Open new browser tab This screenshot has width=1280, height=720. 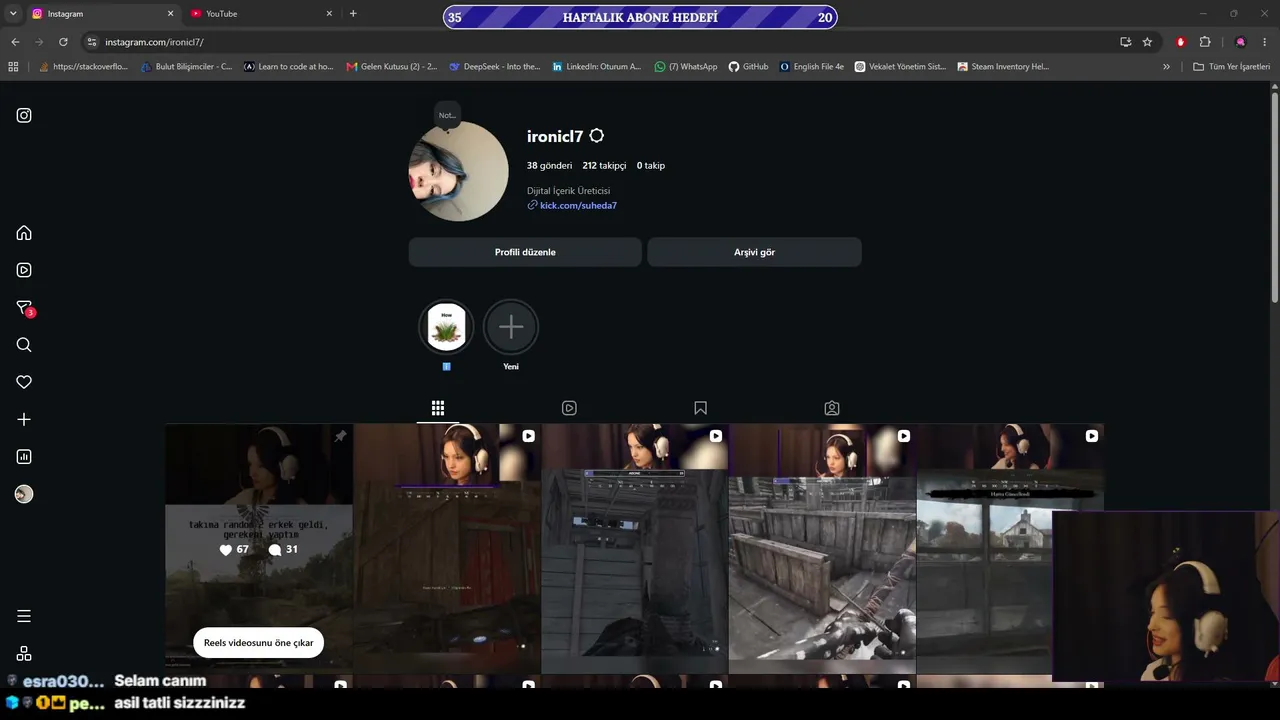353,14
